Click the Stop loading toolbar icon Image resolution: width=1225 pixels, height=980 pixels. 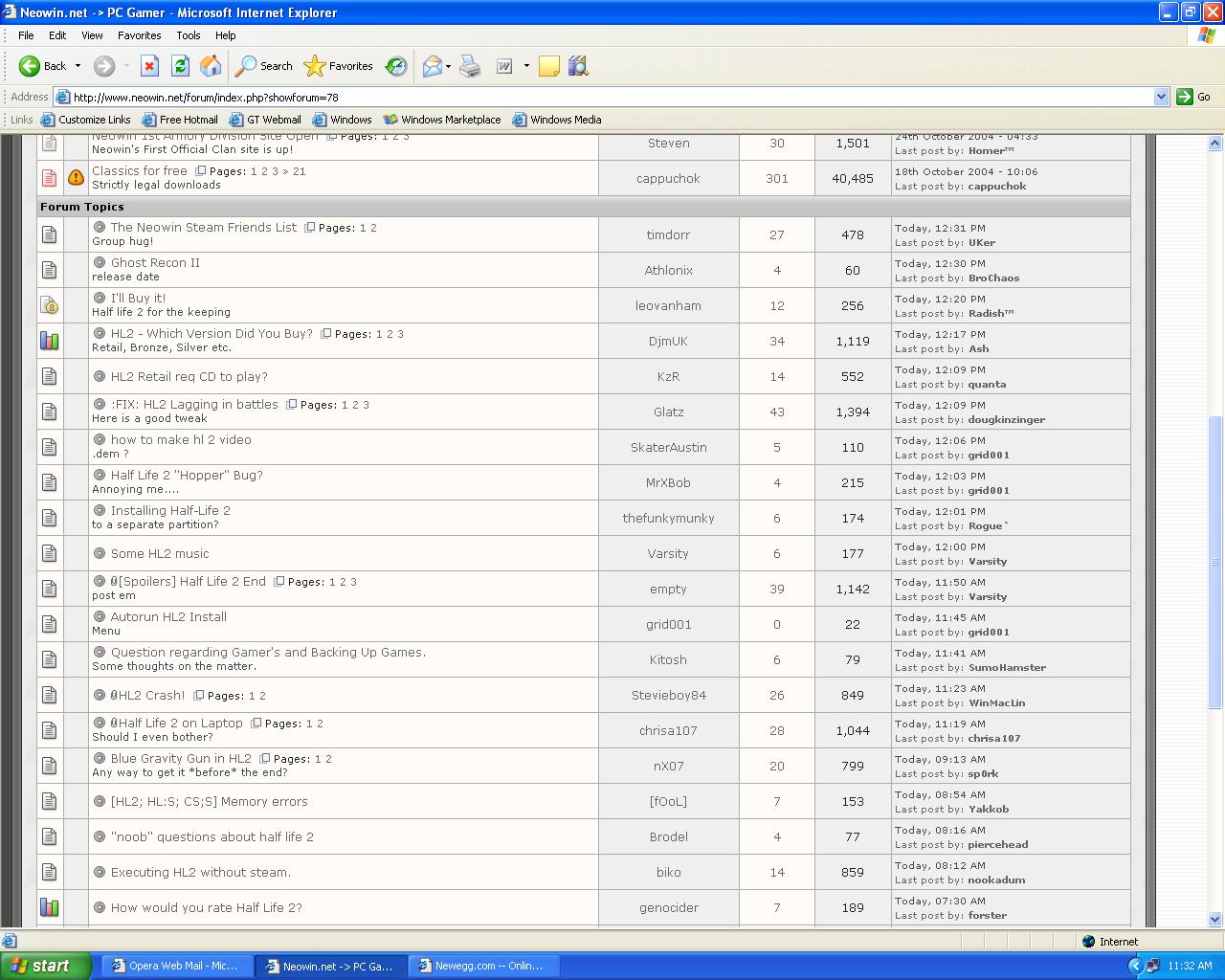tap(149, 66)
